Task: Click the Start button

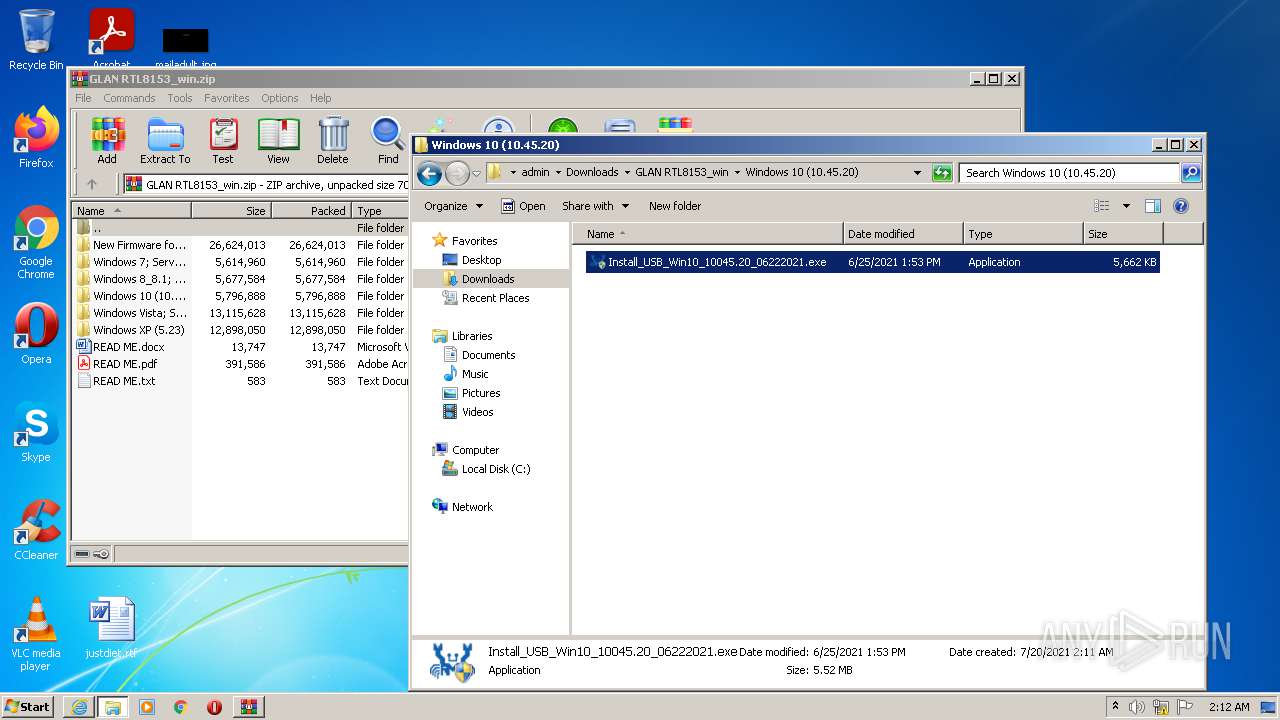Action: (28, 707)
